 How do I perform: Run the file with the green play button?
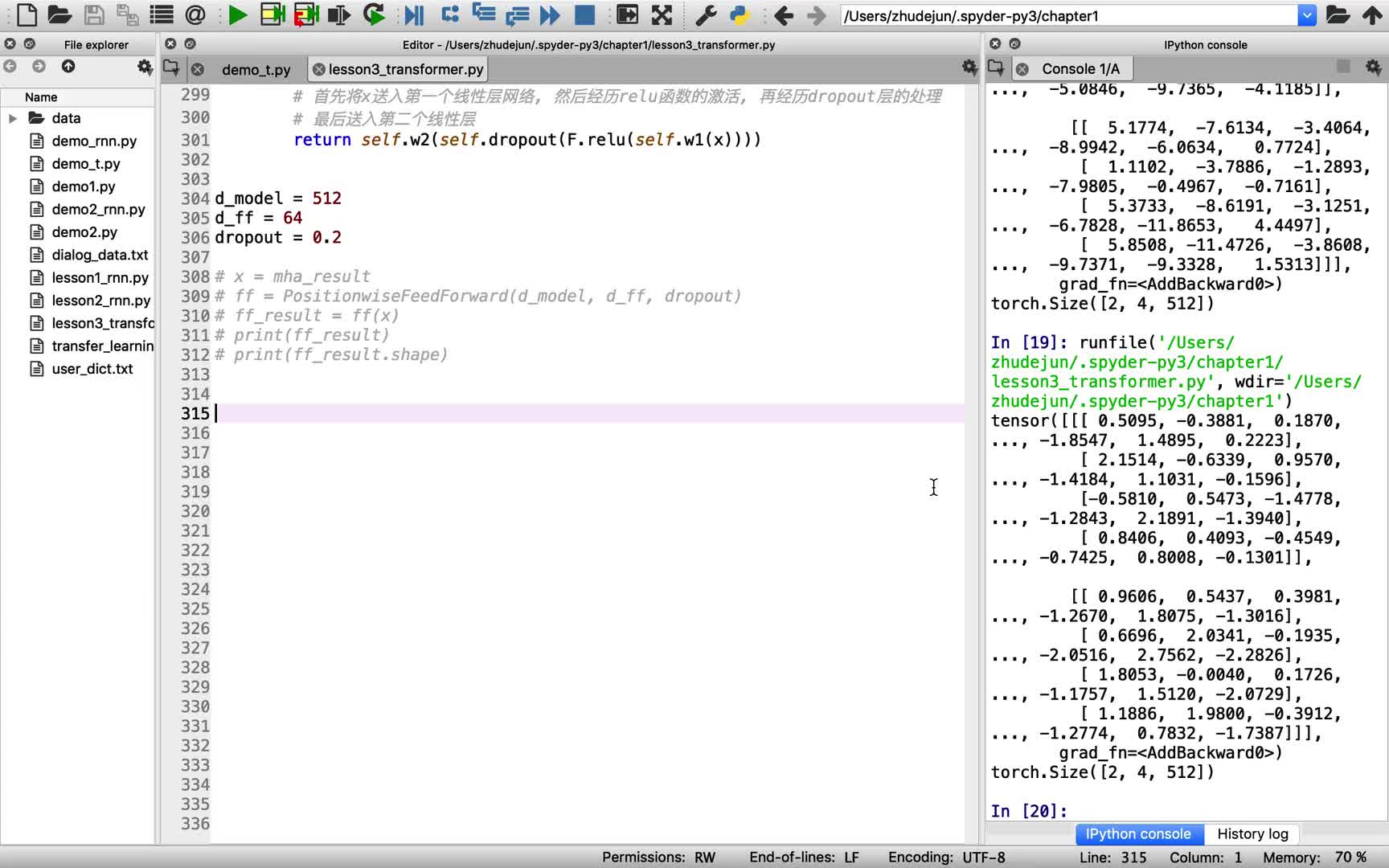(237, 14)
